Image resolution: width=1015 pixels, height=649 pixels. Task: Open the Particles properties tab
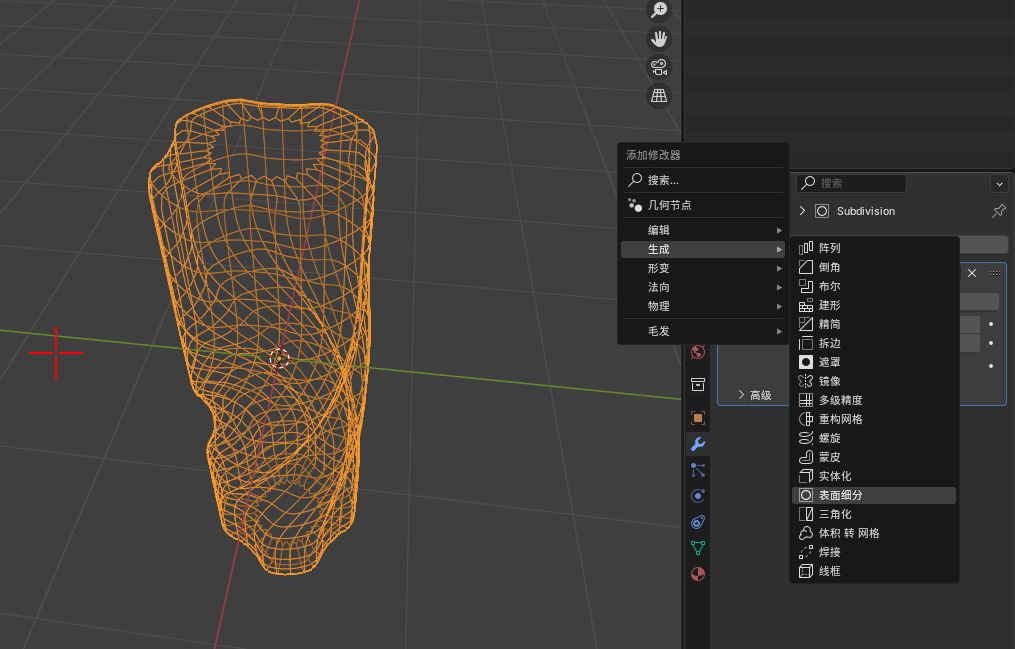(x=698, y=470)
